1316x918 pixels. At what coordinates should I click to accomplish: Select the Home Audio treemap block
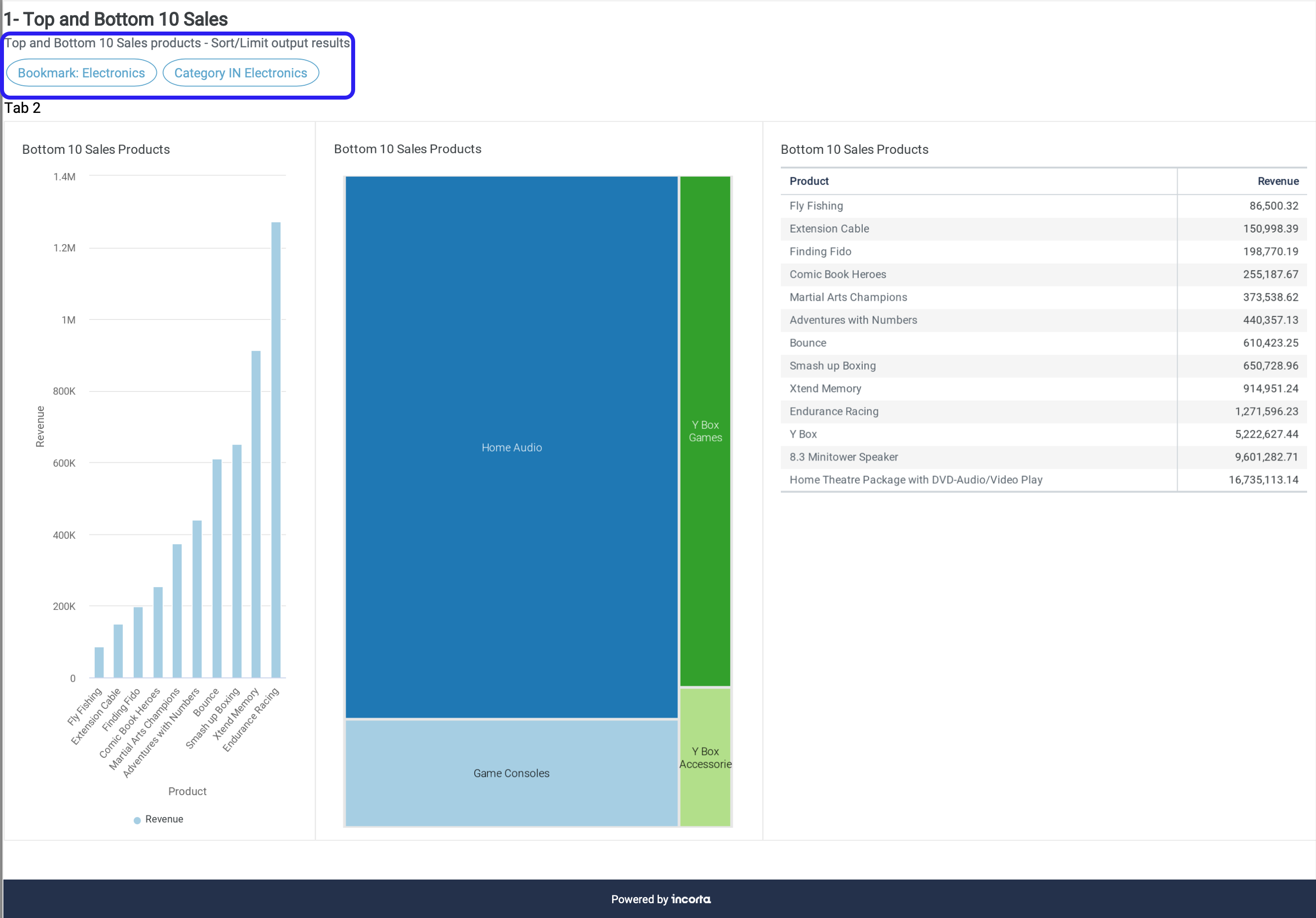pos(512,447)
